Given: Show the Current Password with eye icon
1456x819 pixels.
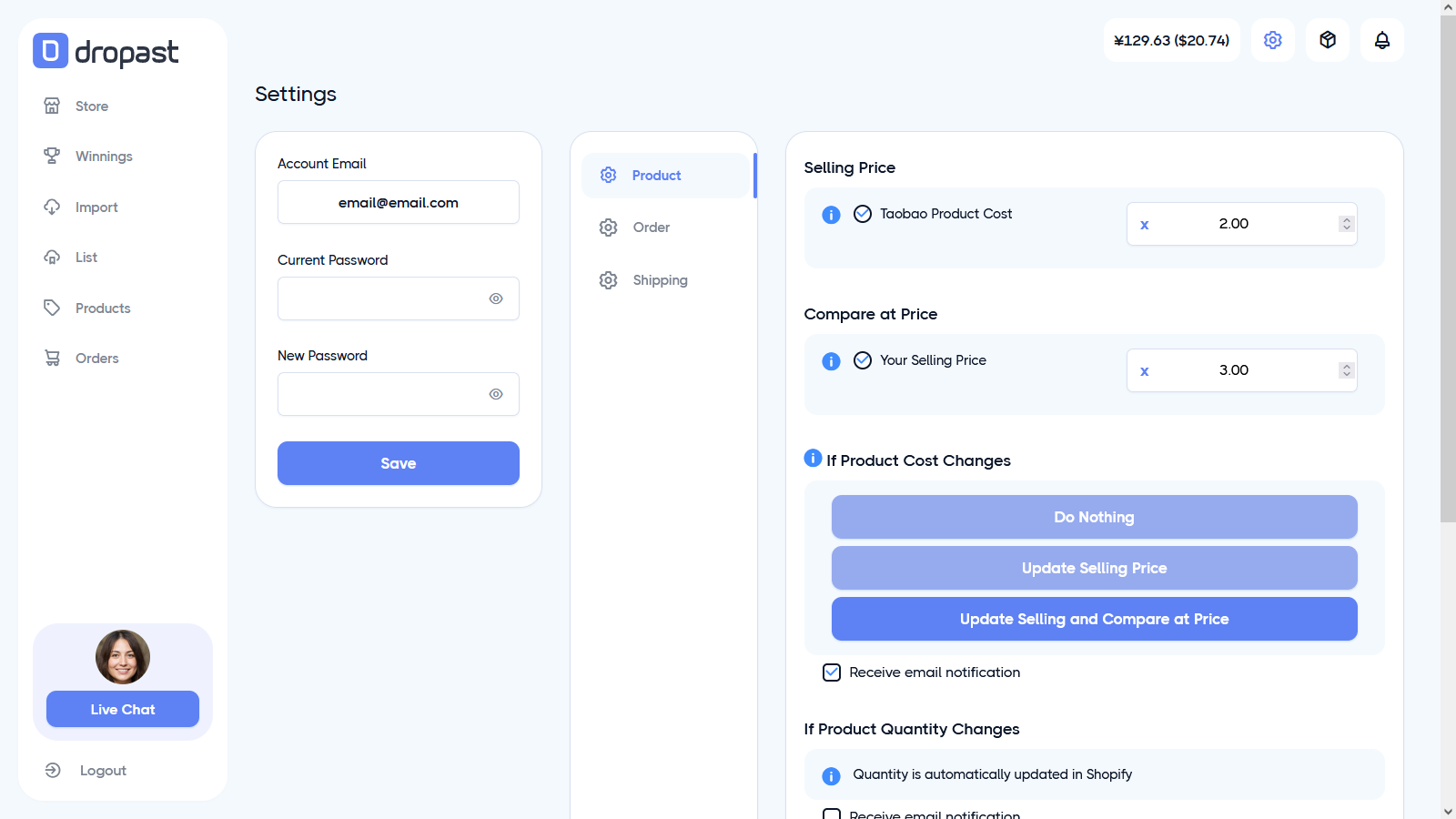Looking at the screenshot, I should (x=496, y=298).
